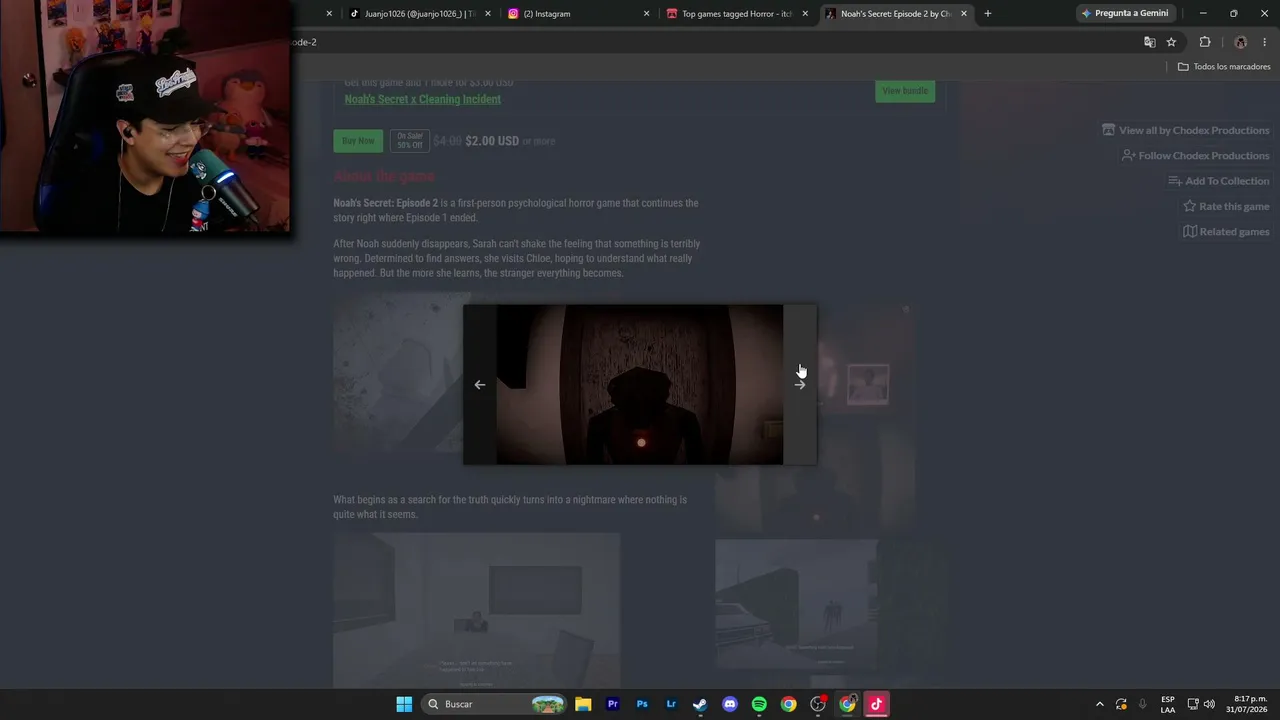Open View all by Chodex Productions
Screen dimensions: 1280x720
point(1185,130)
